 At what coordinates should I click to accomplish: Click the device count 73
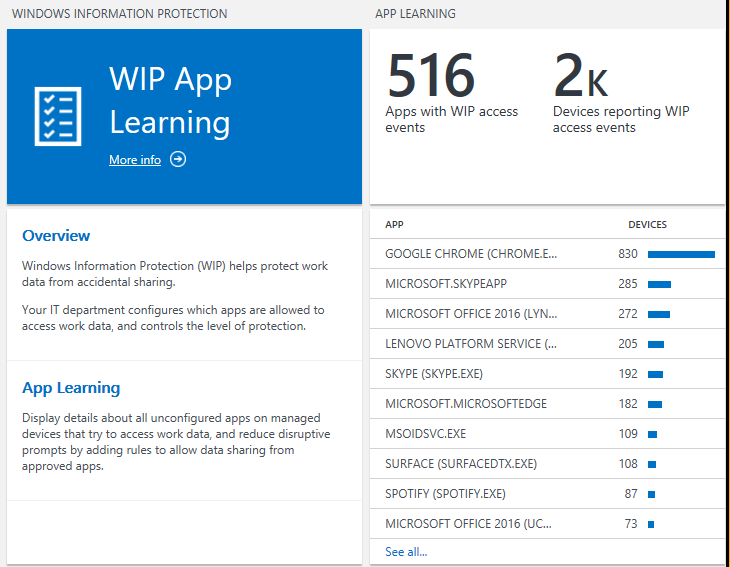coord(631,524)
